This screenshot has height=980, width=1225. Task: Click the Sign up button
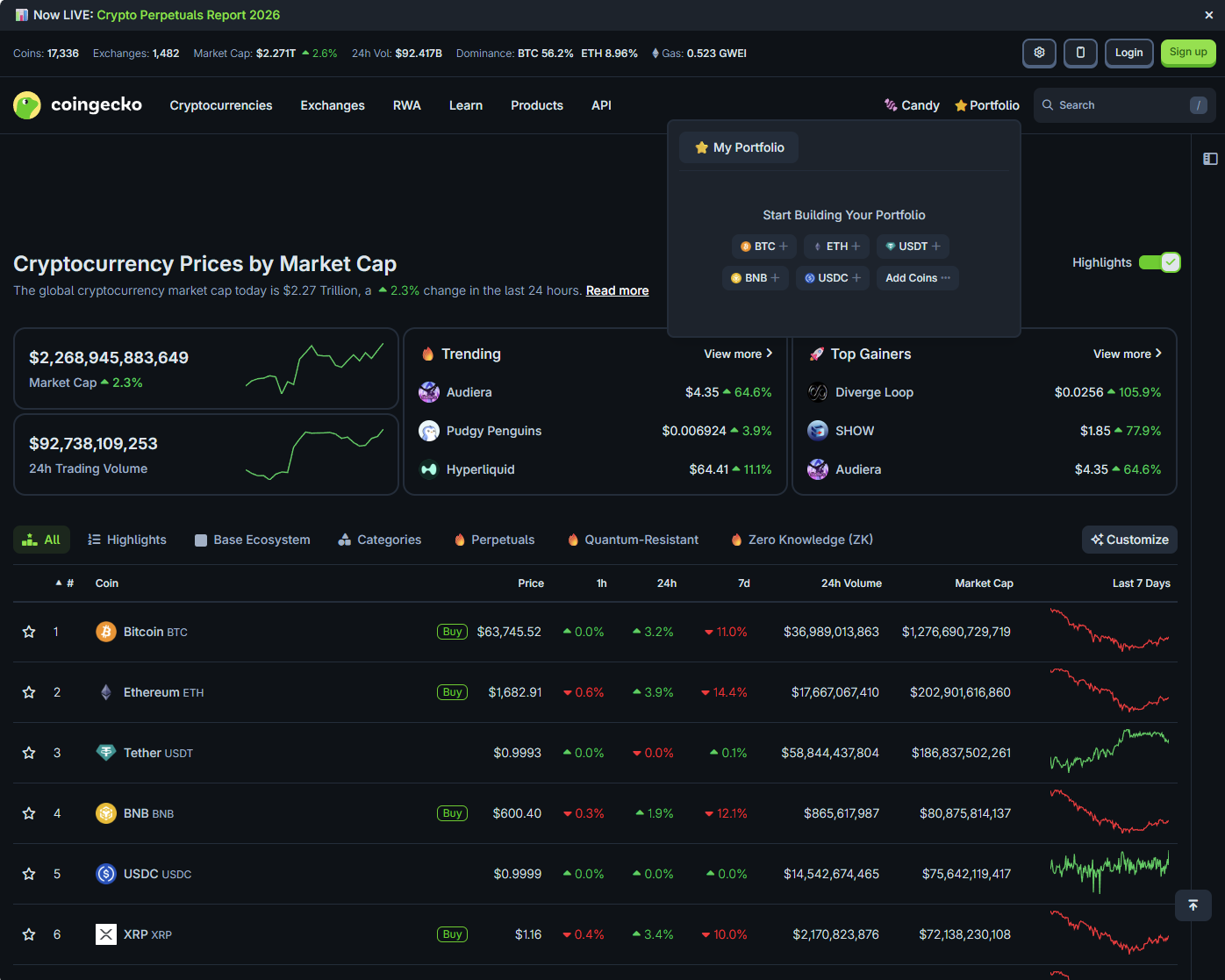[1188, 53]
